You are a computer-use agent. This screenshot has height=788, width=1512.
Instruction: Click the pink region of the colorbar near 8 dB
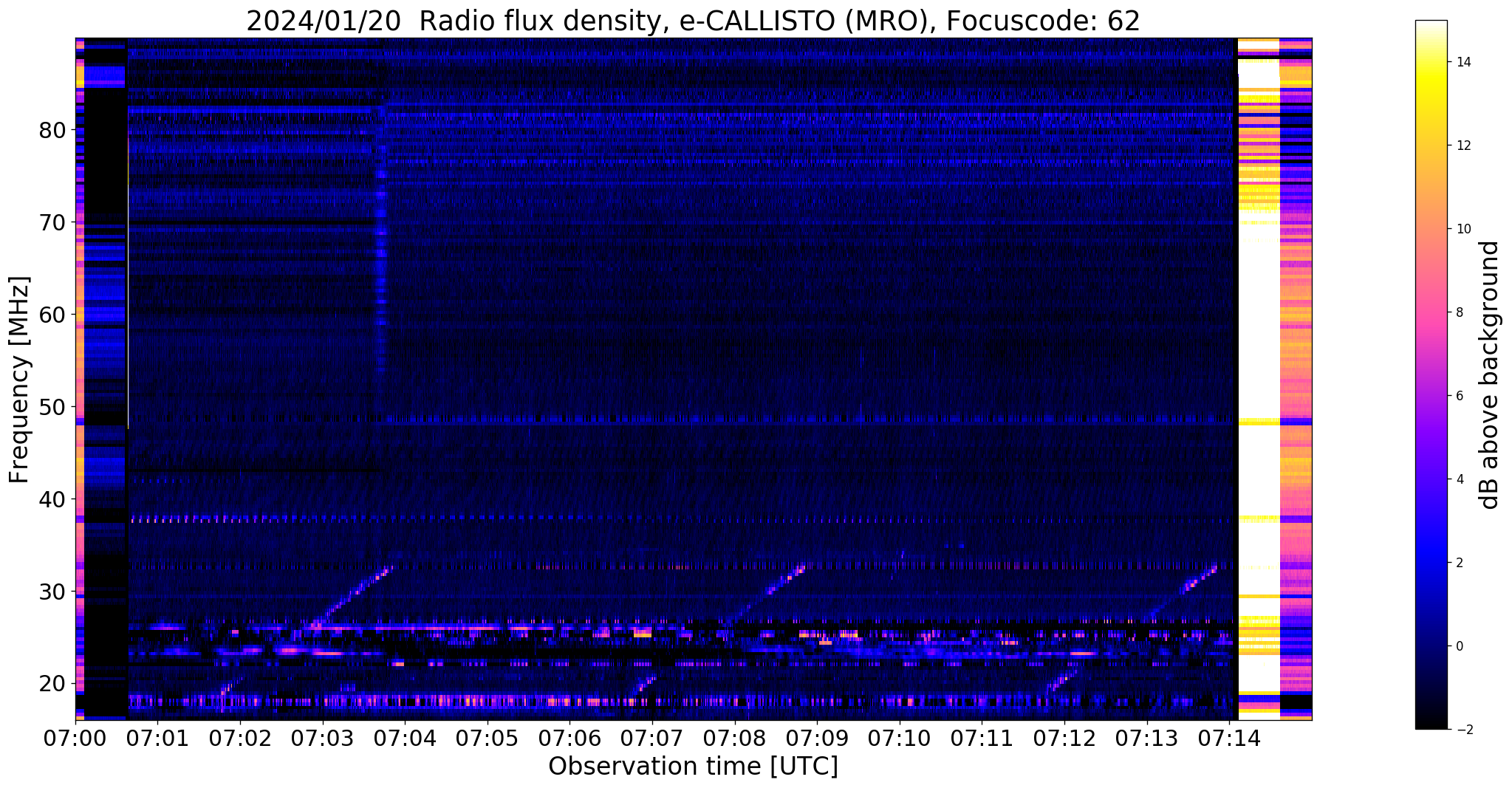click(x=1431, y=312)
